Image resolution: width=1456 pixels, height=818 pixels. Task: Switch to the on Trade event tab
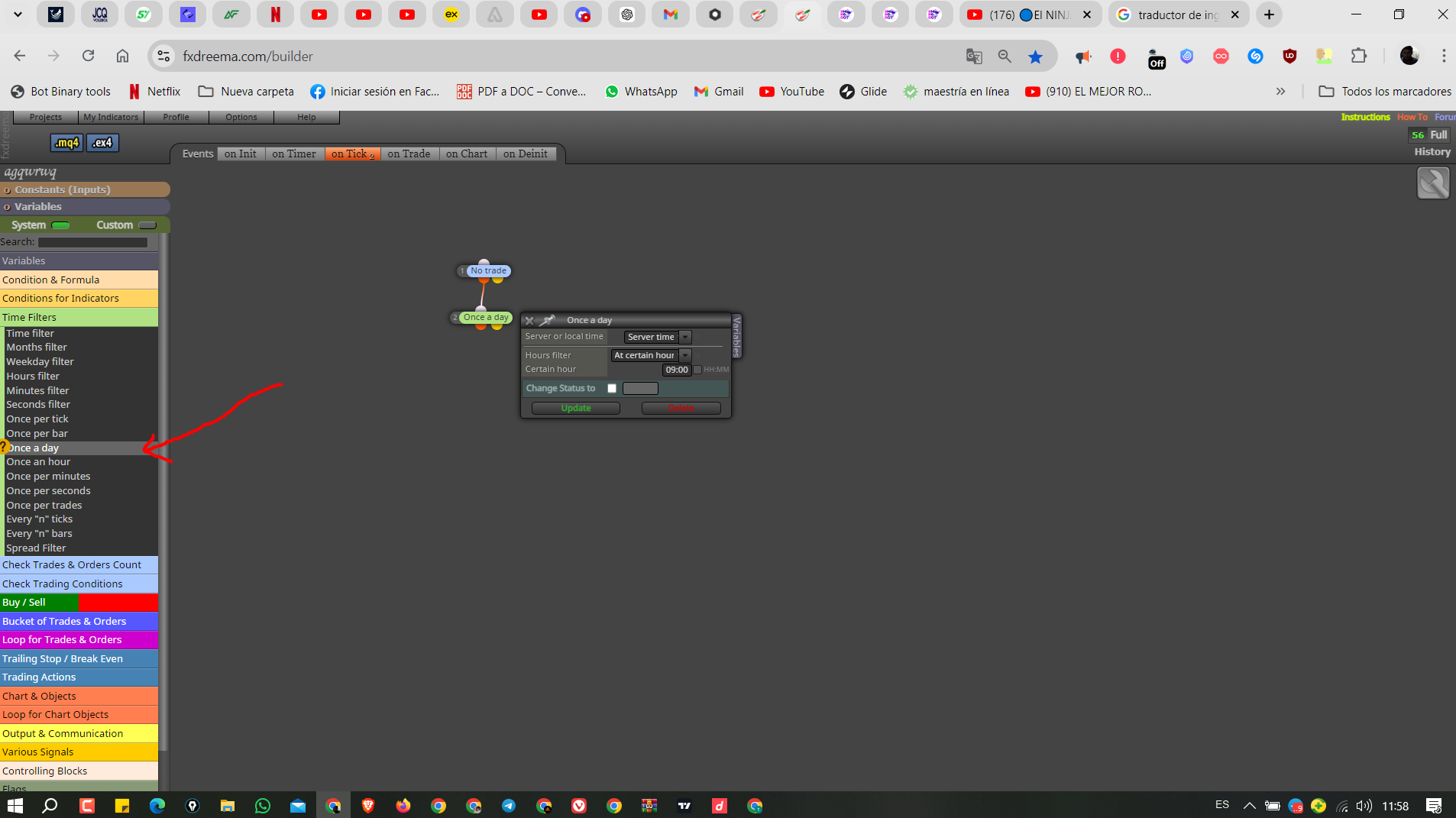point(409,154)
